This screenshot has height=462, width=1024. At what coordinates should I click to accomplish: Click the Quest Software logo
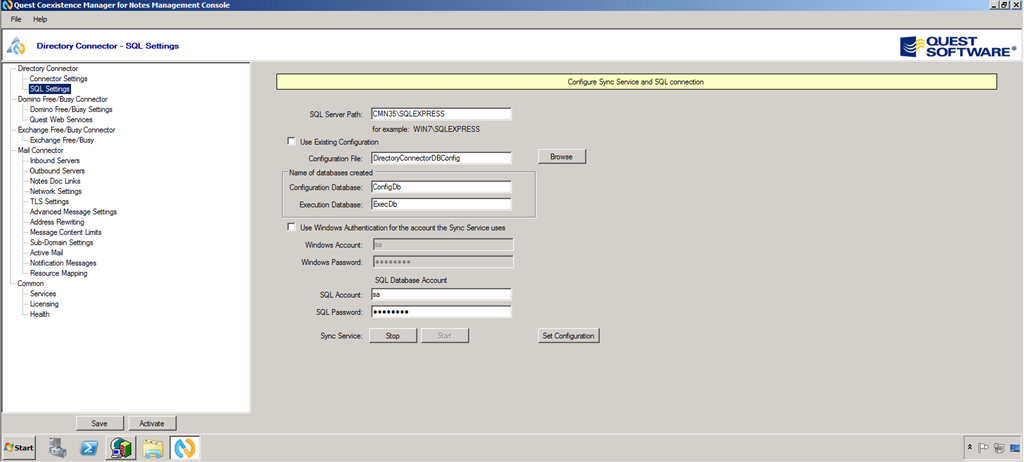tap(957, 46)
